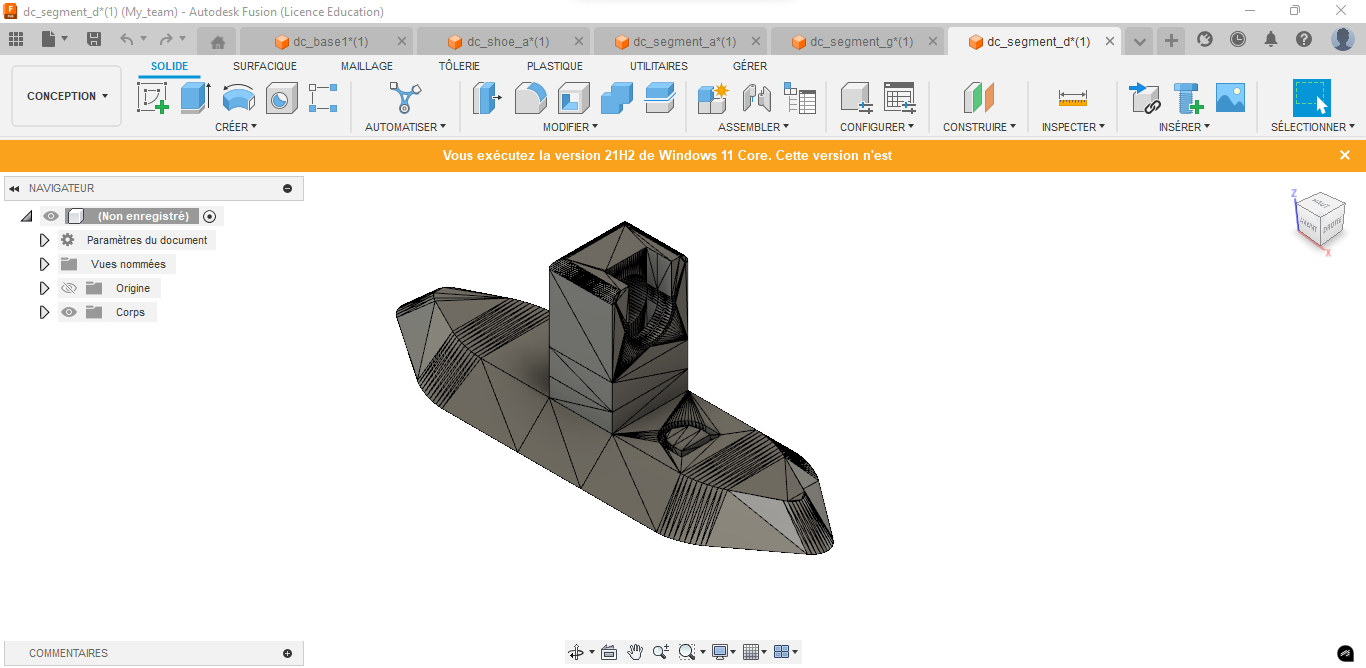The image size is (1366, 668).
Task: Click the ViewCube in the viewport corner
Action: tap(1318, 220)
